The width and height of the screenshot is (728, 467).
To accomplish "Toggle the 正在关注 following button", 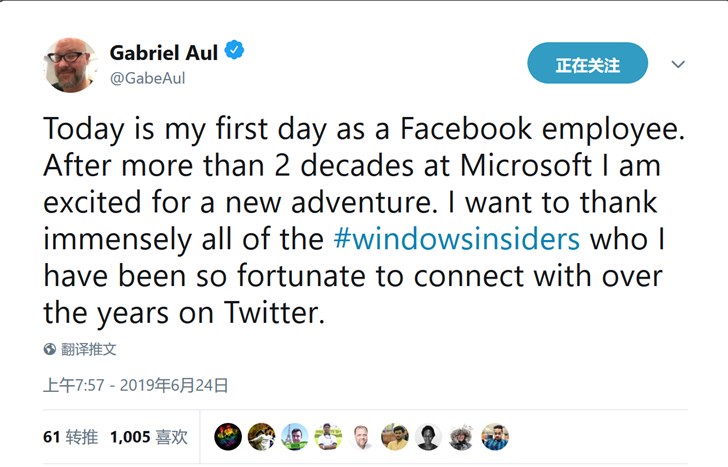I will click(587, 65).
